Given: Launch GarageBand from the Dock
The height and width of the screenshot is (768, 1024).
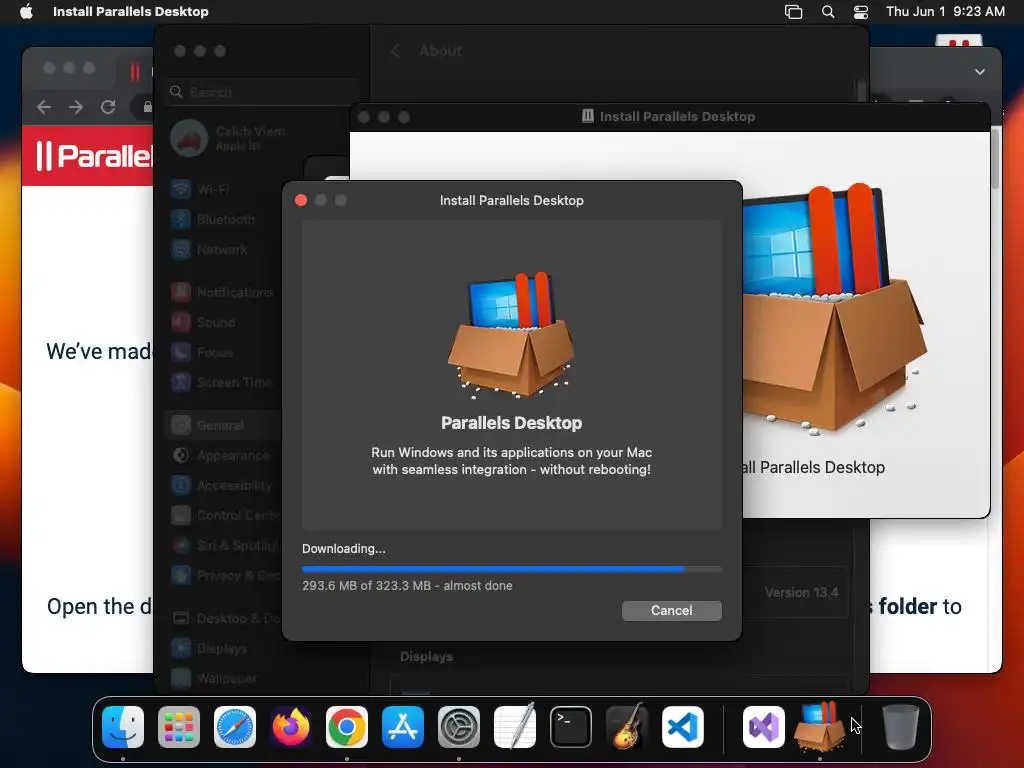Looking at the screenshot, I should tap(627, 727).
